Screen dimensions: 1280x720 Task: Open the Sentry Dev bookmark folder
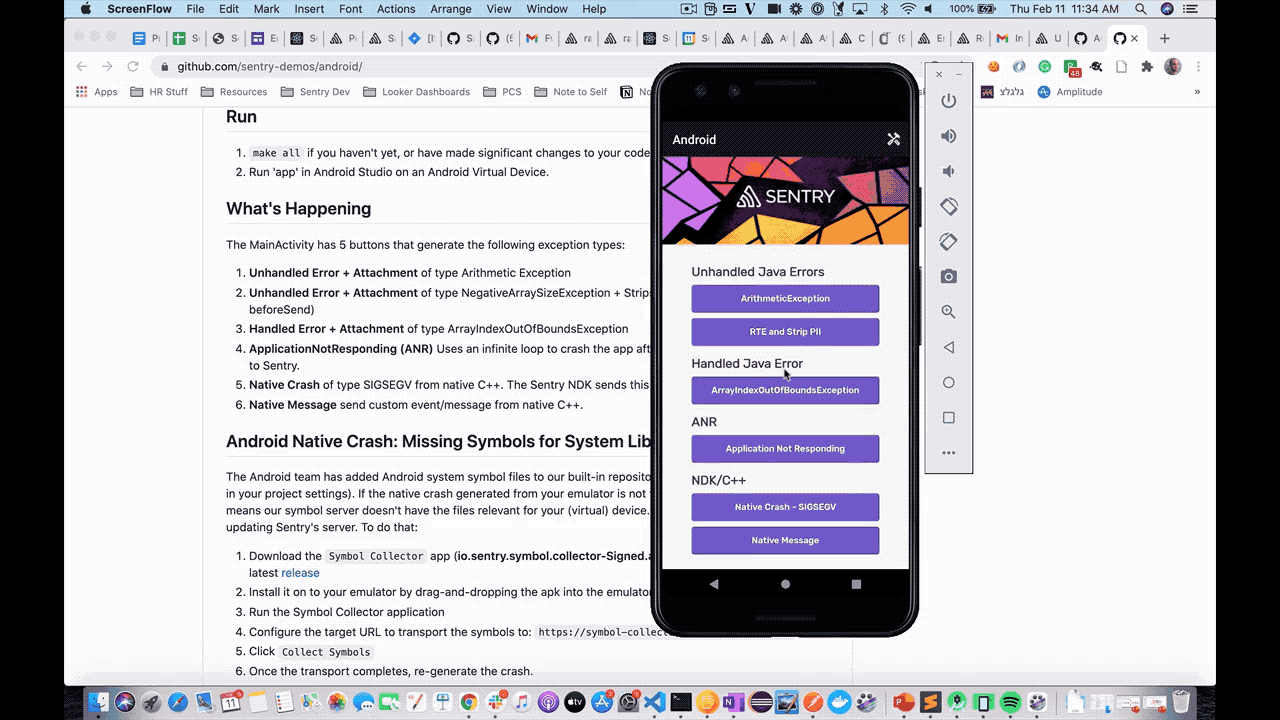[x=315, y=92]
